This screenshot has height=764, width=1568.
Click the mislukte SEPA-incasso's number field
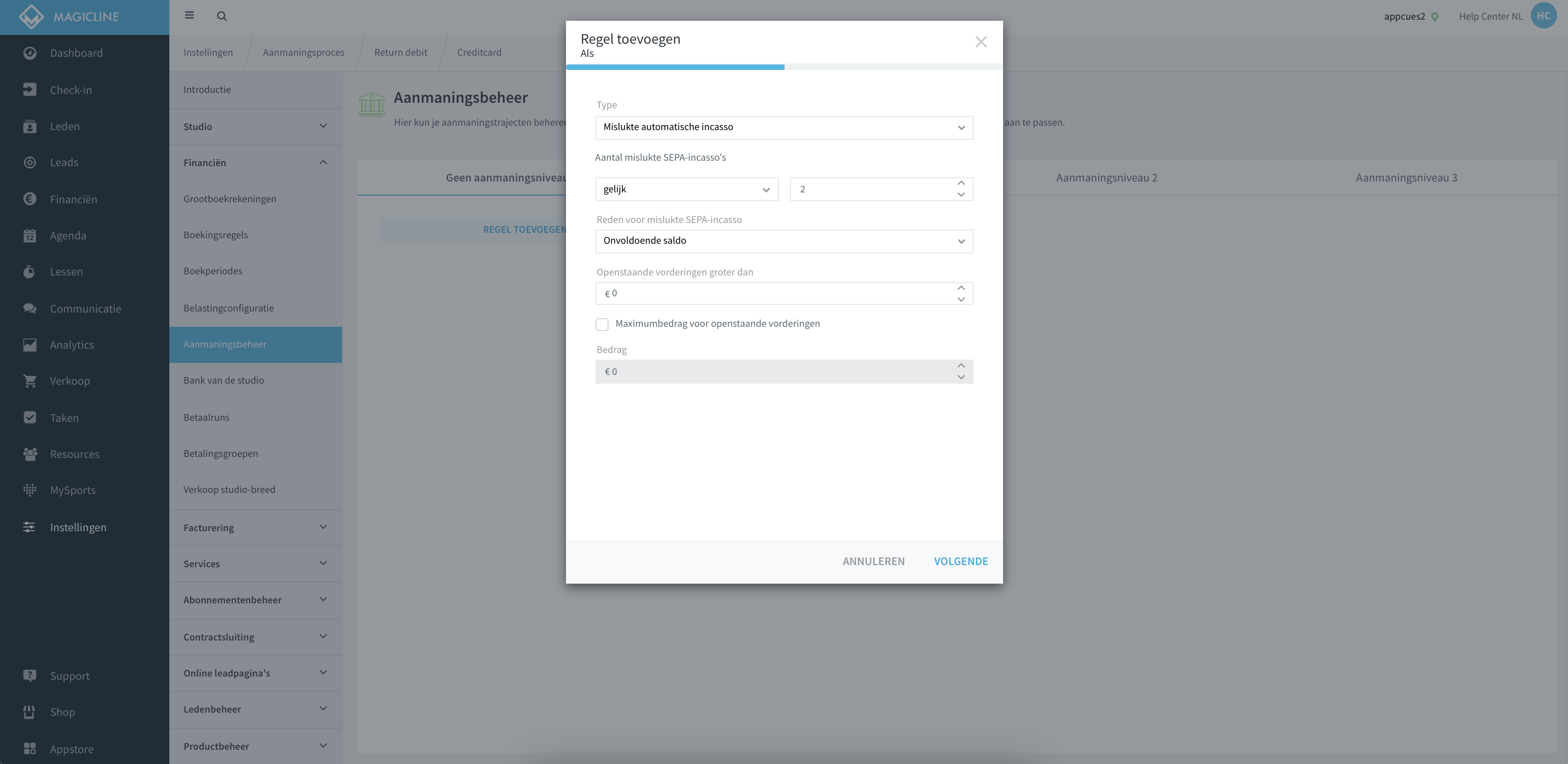[881, 189]
